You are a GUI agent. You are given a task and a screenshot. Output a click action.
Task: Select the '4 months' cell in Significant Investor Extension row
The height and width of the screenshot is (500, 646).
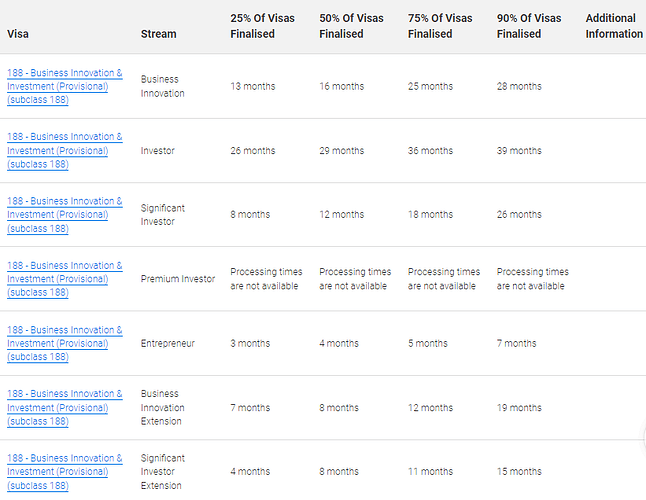click(x=250, y=472)
